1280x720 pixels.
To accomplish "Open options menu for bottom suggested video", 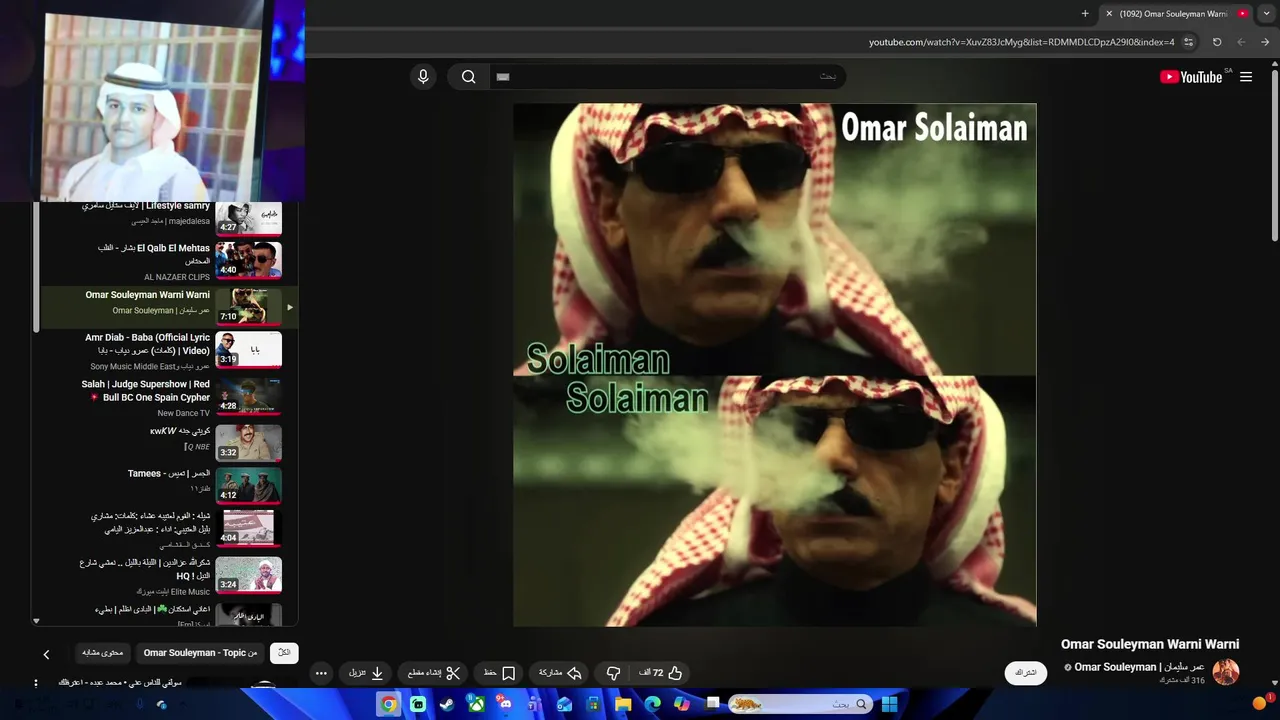I will [x=36, y=683].
